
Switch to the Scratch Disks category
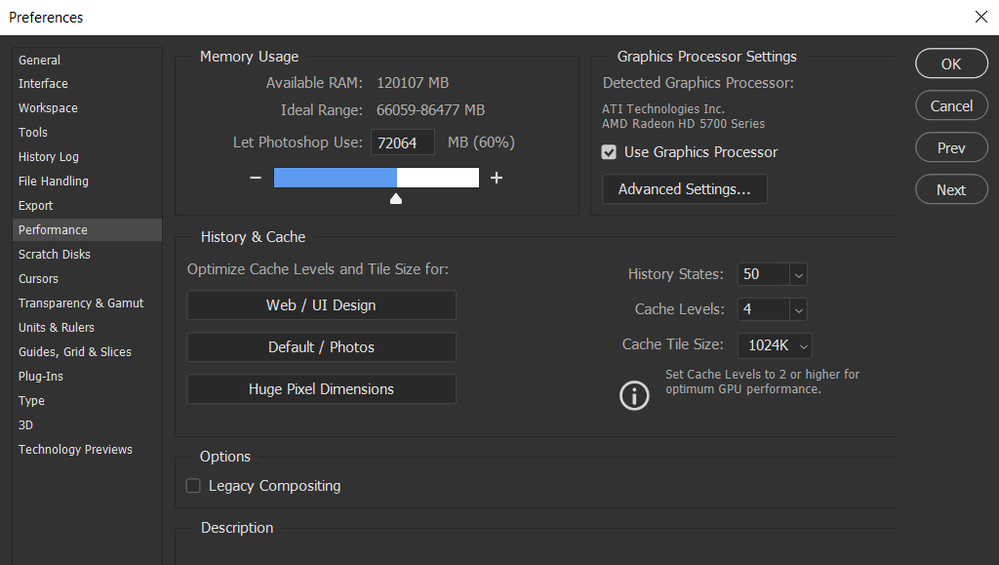click(x=54, y=254)
